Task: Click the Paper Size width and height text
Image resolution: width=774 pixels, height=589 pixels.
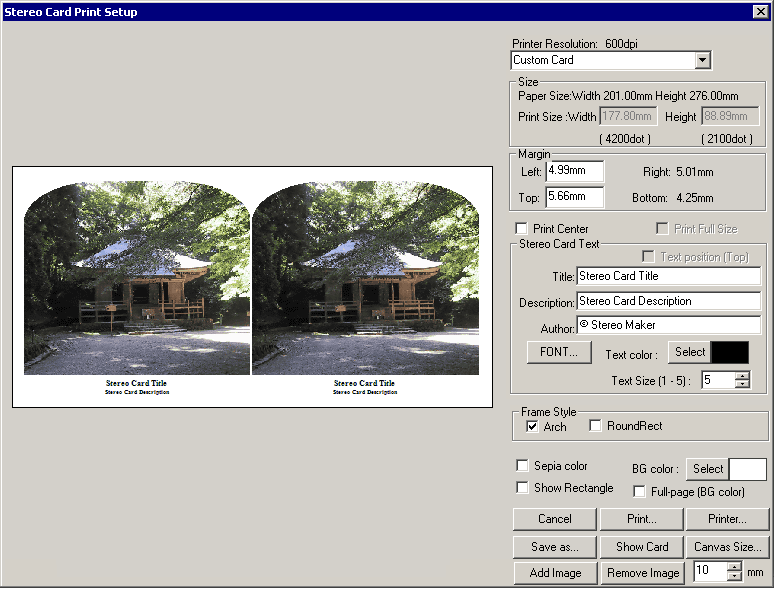Action: pyautogui.click(x=628, y=96)
